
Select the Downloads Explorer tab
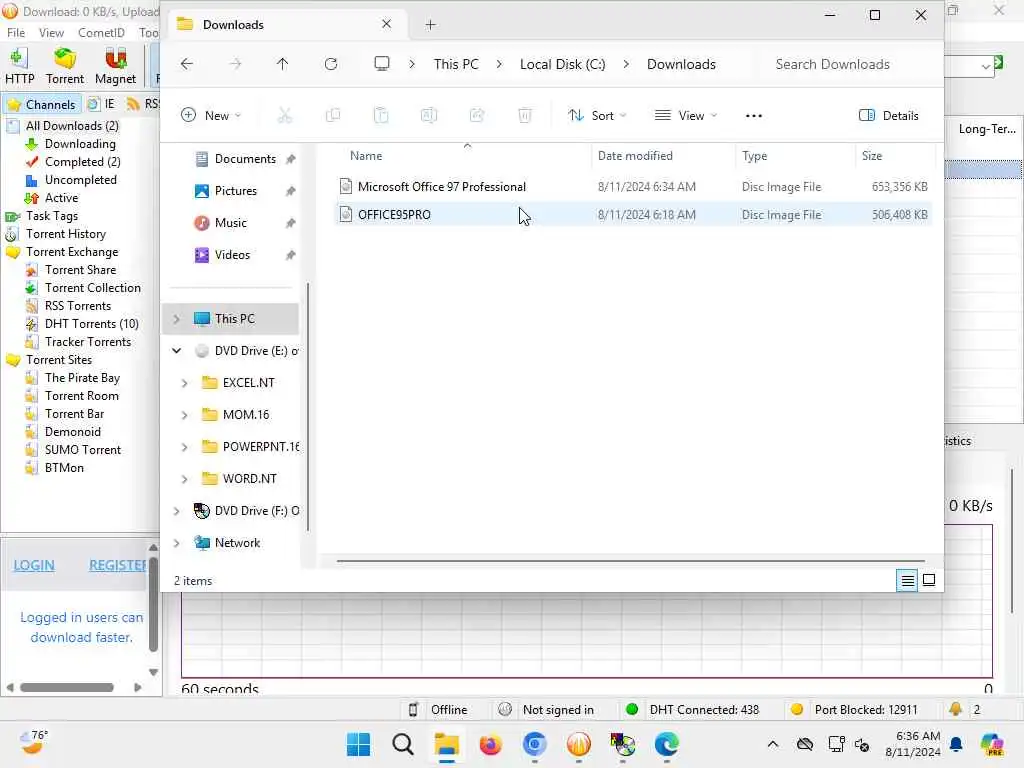[287, 25]
